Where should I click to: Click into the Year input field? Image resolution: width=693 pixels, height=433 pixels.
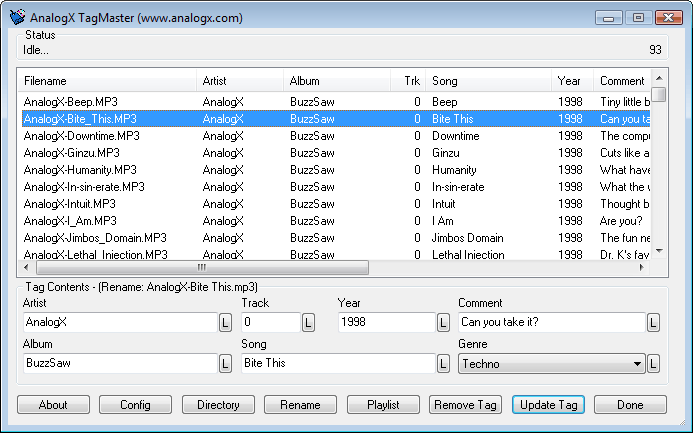(387, 322)
